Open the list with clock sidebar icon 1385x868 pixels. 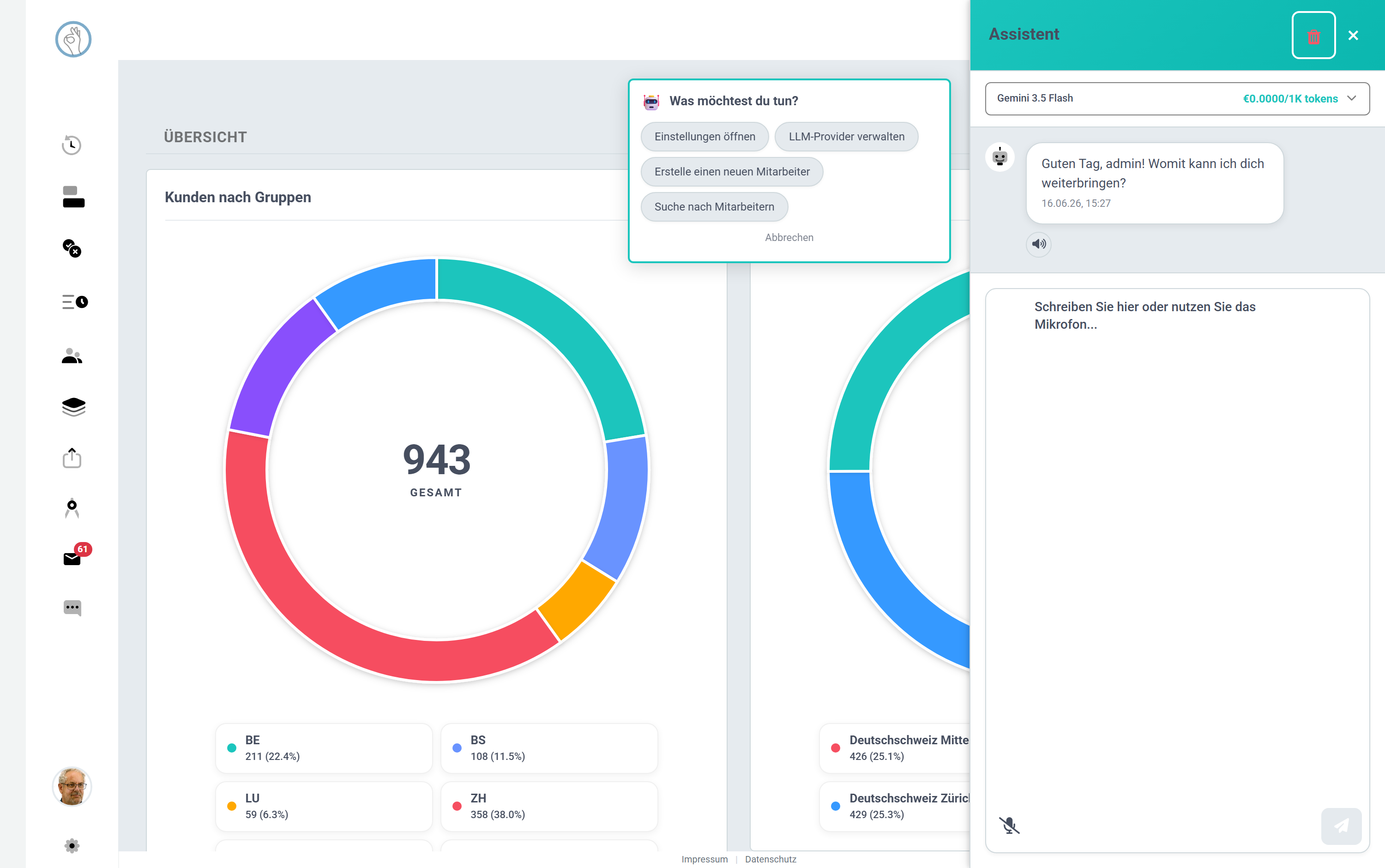pyautogui.click(x=75, y=302)
